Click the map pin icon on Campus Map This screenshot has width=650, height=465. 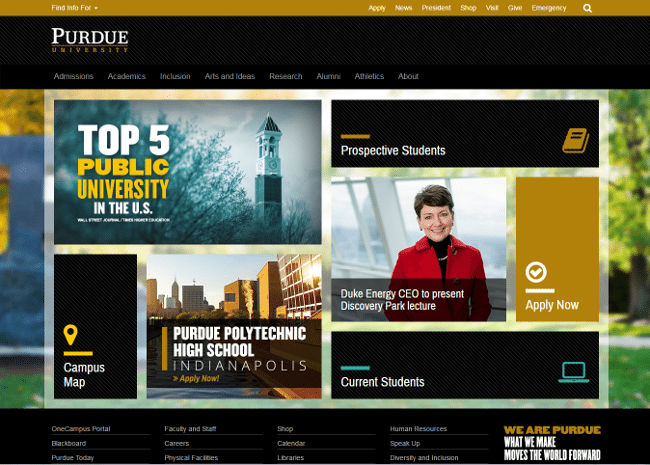click(70, 335)
